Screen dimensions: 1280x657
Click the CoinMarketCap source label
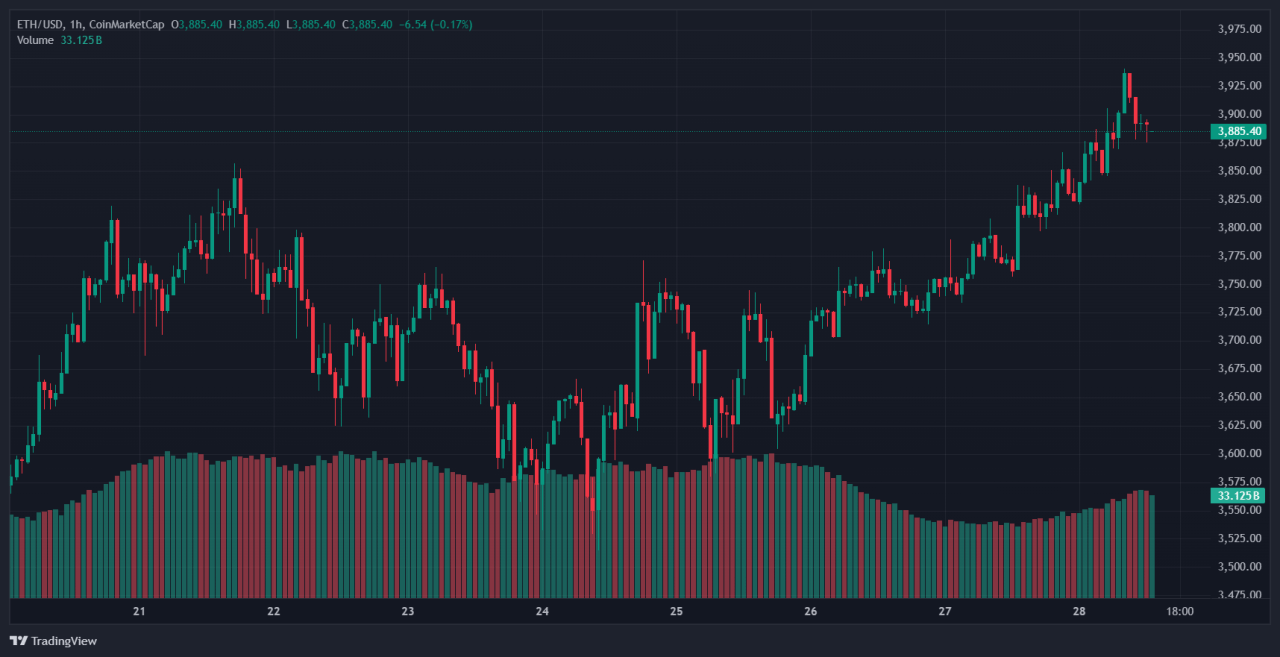[128, 24]
